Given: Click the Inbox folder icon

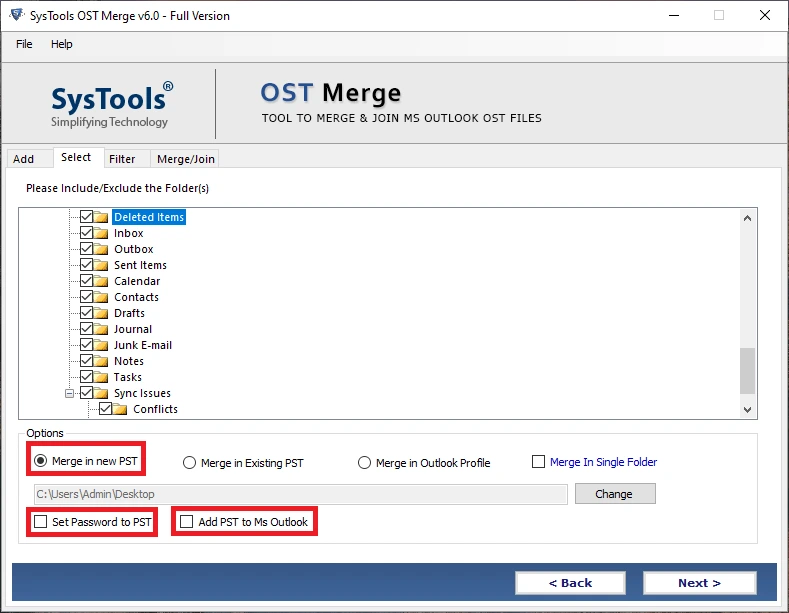Looking at the screenshot, I should 101,234.
